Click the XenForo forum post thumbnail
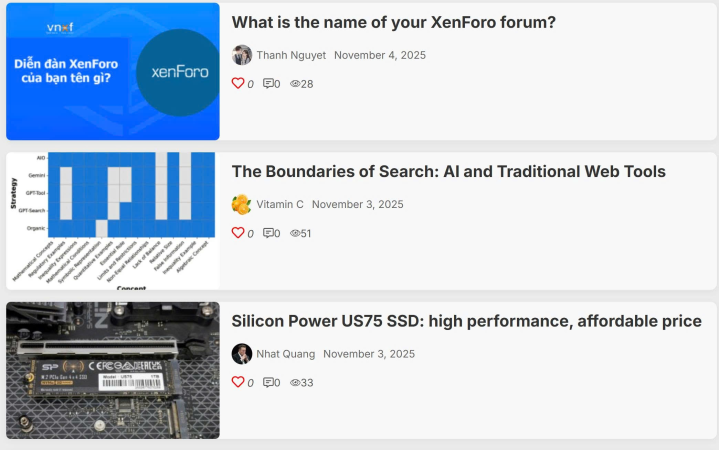This screenshot has height=450, width=719. click(113, 71)
